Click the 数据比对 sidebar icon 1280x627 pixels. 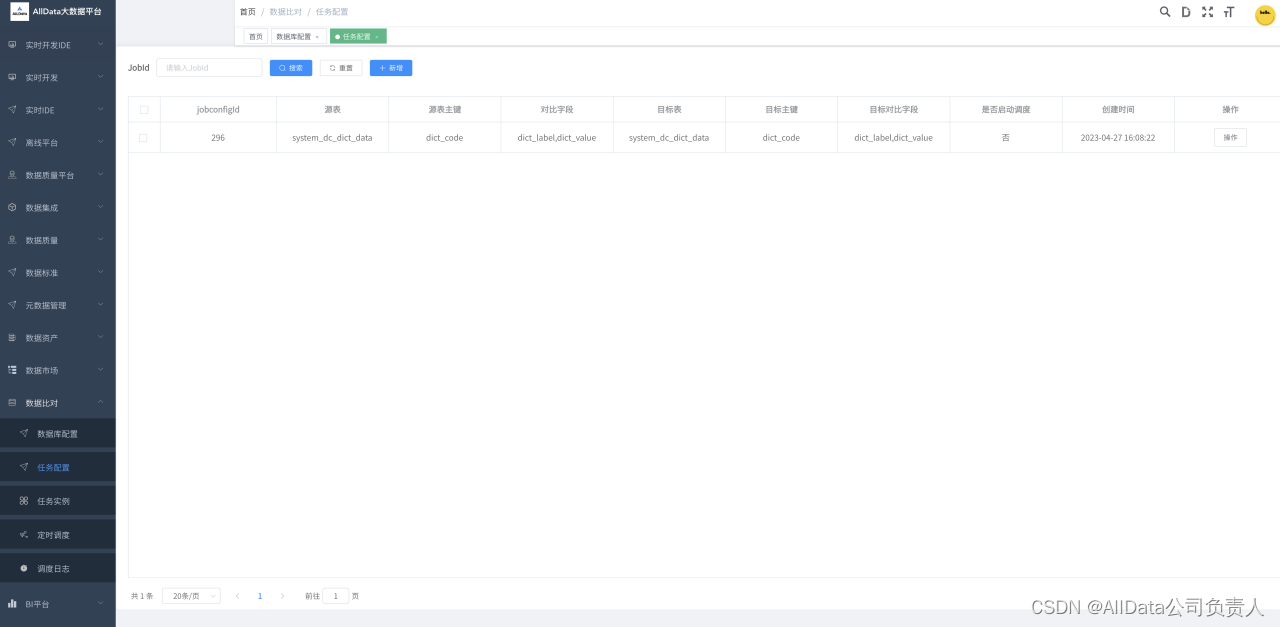tap(12, 402)
